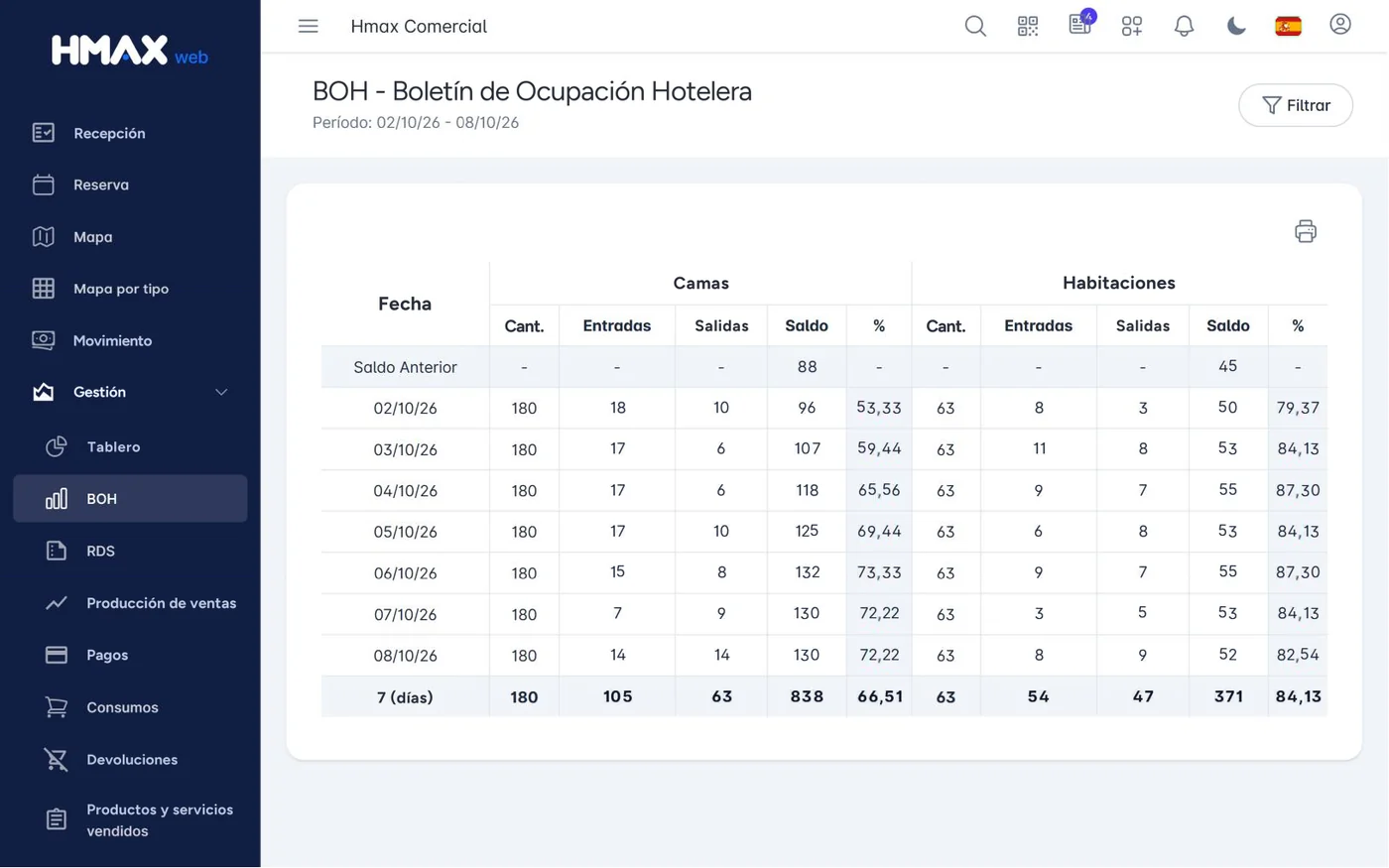This screenshot has width=1389, height=868.
Task: Open Recepción in the sidebar
Action: [x=130, y=133]
